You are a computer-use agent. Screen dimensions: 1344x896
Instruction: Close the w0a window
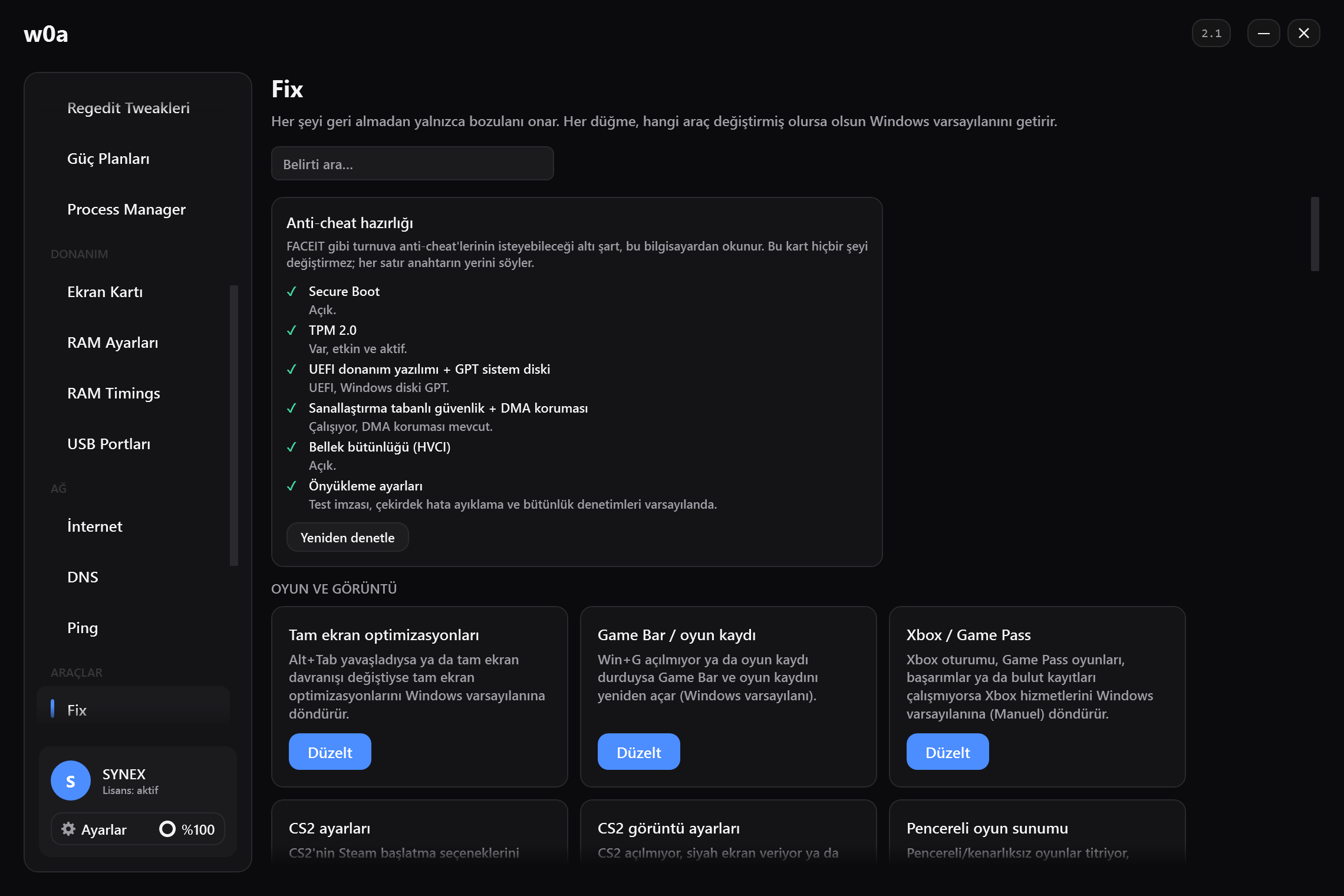tap(1304, 33)
